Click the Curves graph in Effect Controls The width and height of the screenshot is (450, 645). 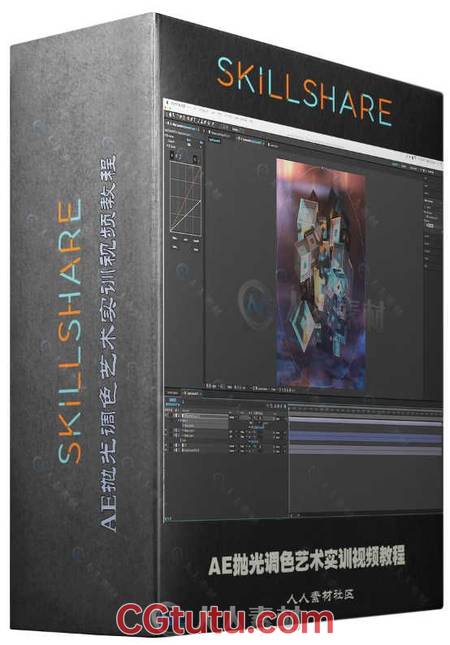coord(186,199)
